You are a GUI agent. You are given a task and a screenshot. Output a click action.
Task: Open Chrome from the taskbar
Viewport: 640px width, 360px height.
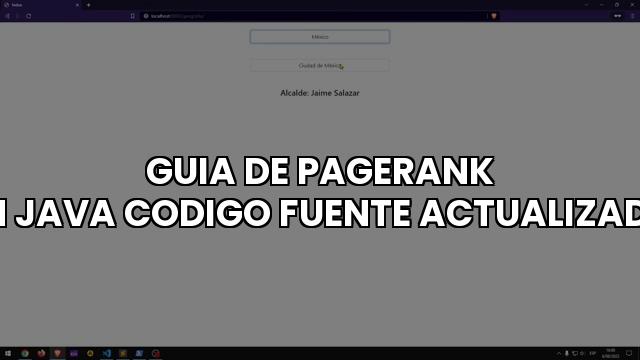click(25, 353)
